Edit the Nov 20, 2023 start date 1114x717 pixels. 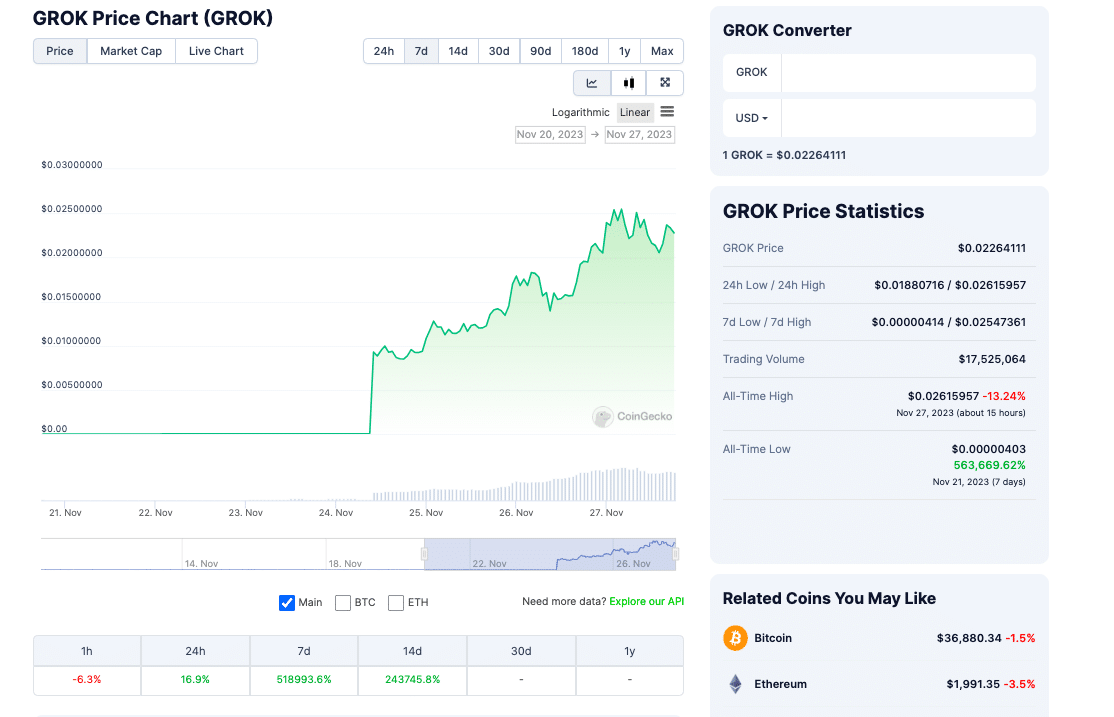click(550, 134)
